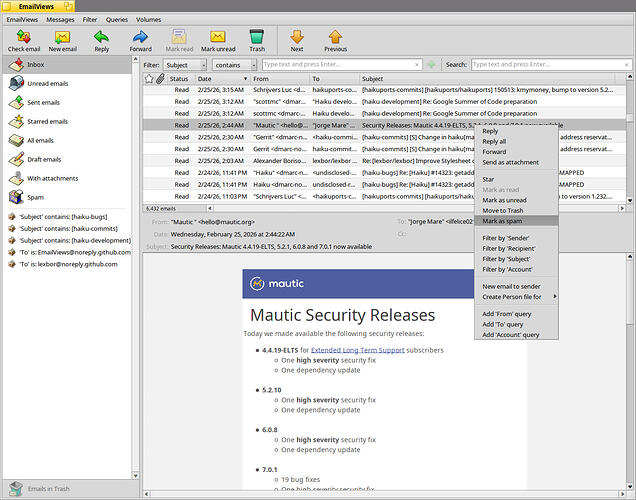636x500 pixels.
Task: Choose Add 'Account' query menu entry
Action: pos(516,335)
